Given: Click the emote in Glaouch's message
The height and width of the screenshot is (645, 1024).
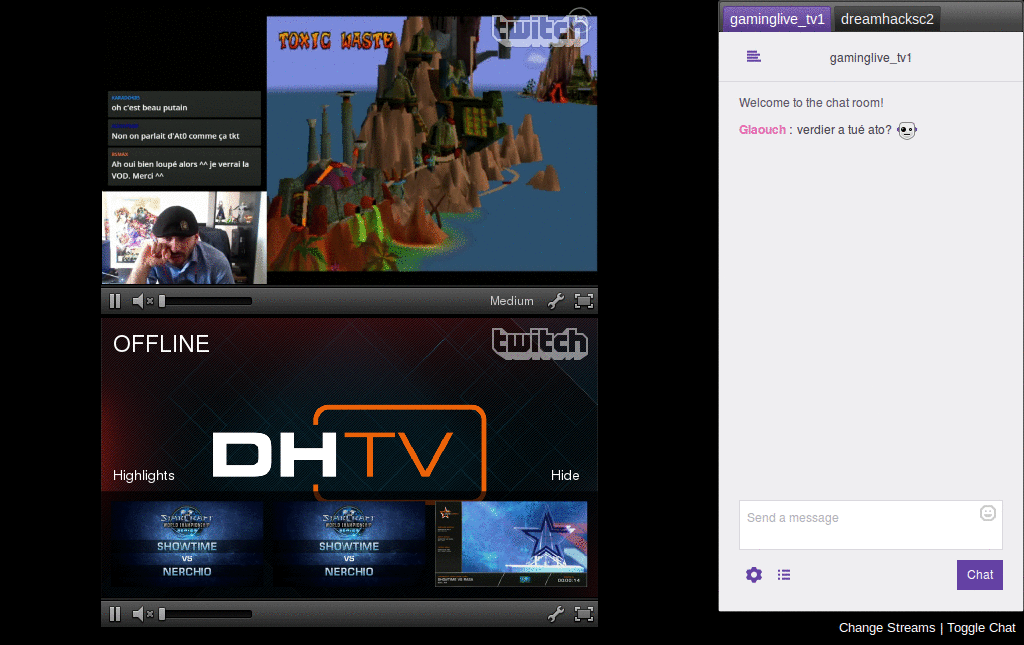Looking at the screenshot, I should click(x=906, y=130).
